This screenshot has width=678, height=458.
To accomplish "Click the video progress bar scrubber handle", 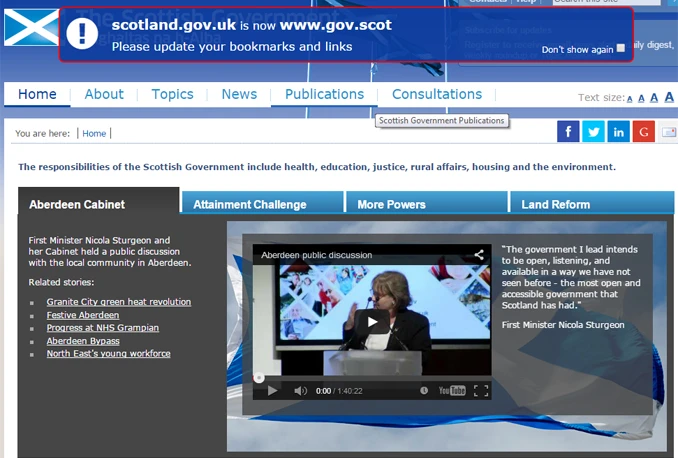I will click(259, 378).
